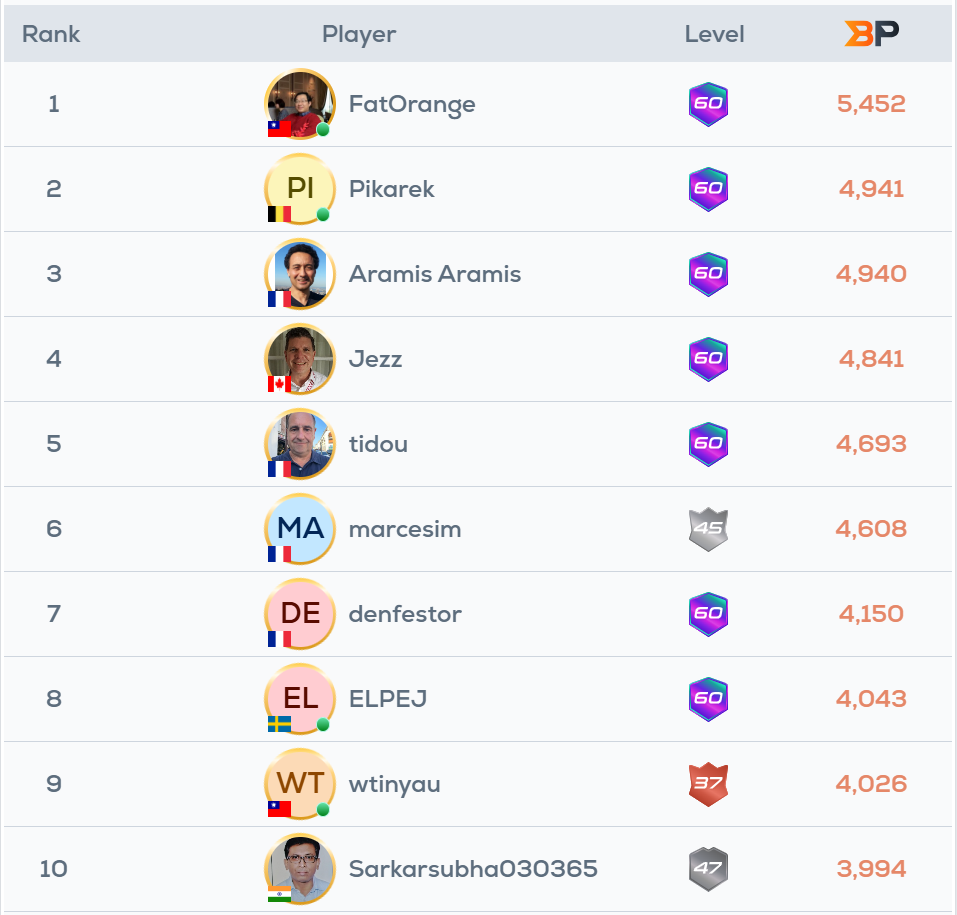
Task: Open tidou's profile picture
Action: click(299, 444)
